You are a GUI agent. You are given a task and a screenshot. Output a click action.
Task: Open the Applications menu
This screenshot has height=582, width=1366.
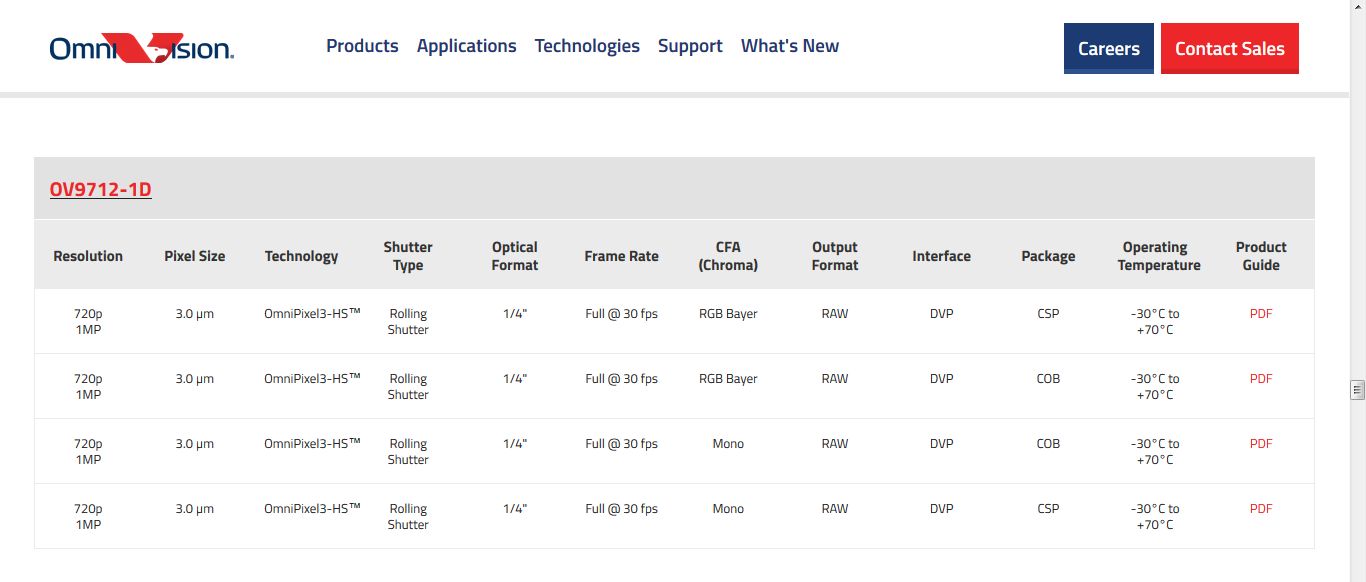466,46
